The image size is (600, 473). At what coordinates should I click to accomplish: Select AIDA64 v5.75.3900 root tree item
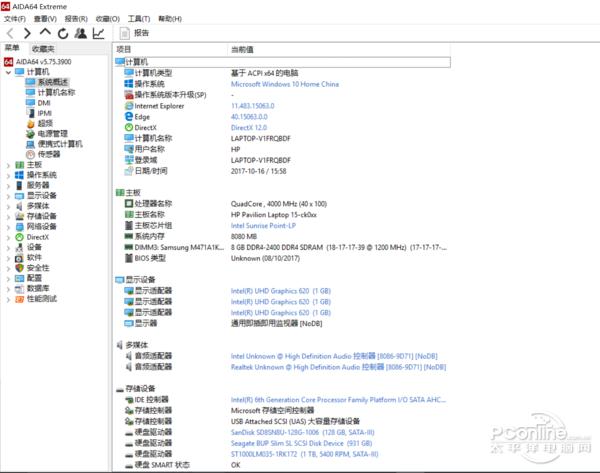[x=38, y=62]
